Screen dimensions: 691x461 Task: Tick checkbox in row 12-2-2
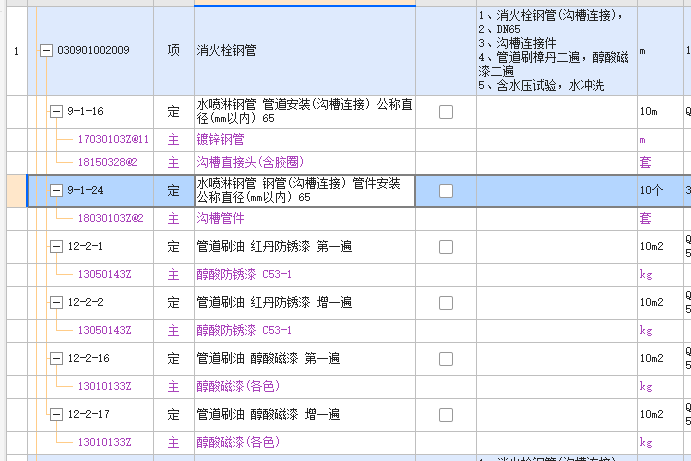click(x=446, y=303)
